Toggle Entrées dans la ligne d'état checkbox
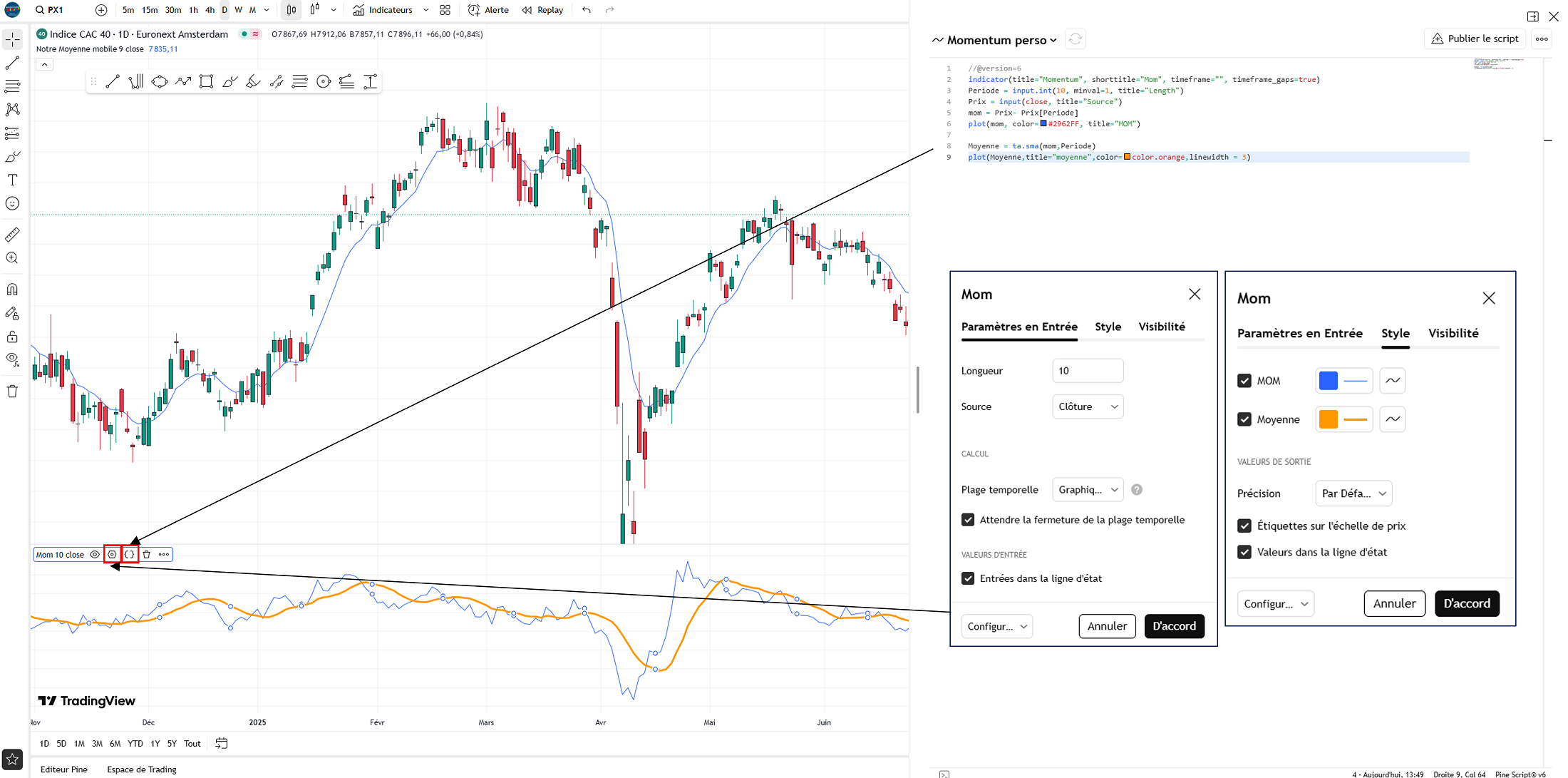 point(968,578)
